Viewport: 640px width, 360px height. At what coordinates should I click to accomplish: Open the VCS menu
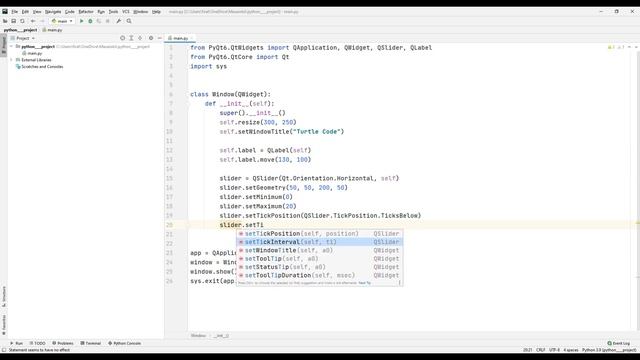pyautogui.click(x=126, y=12)
